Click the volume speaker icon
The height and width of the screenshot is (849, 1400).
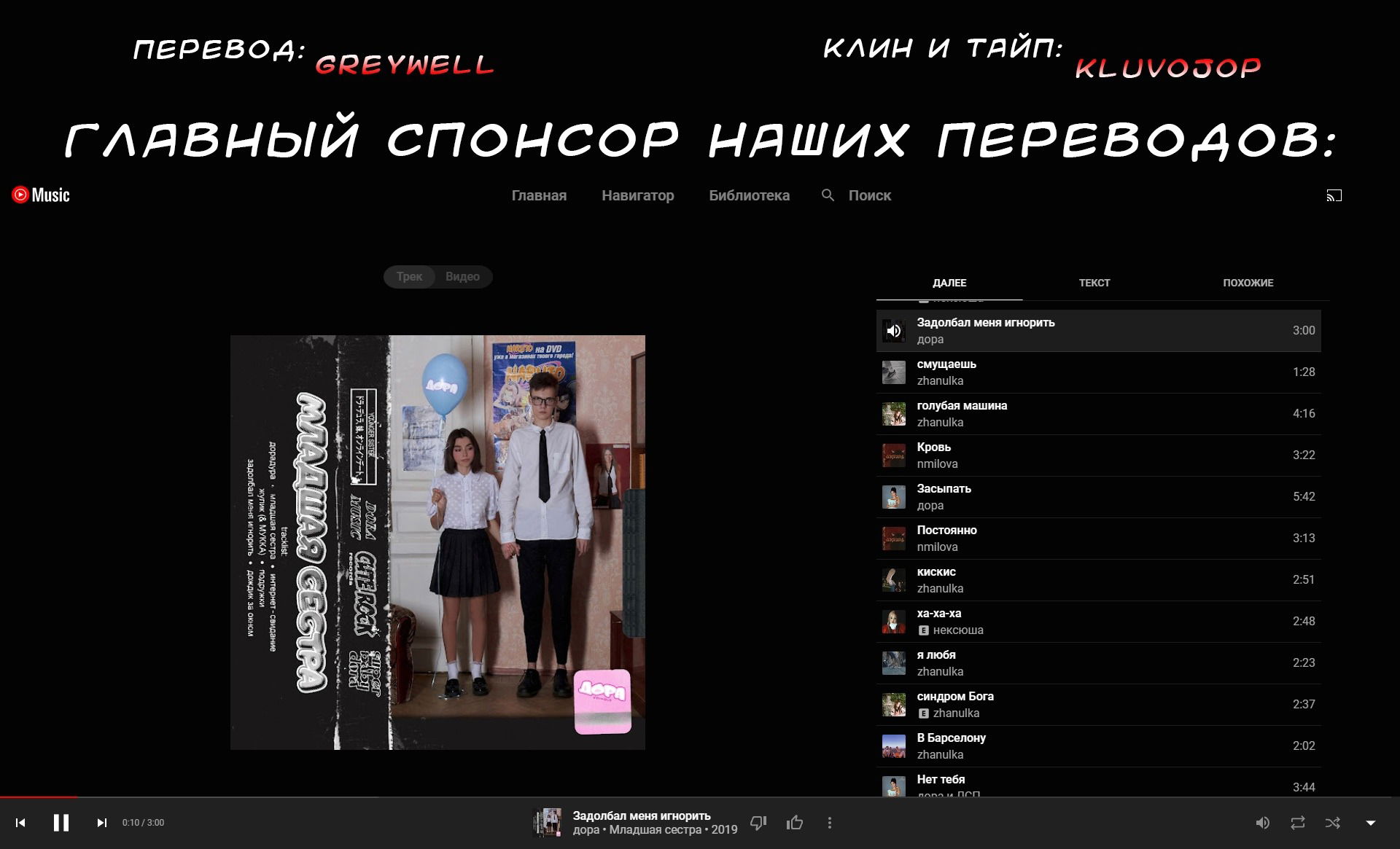(x=1263, y=823)
